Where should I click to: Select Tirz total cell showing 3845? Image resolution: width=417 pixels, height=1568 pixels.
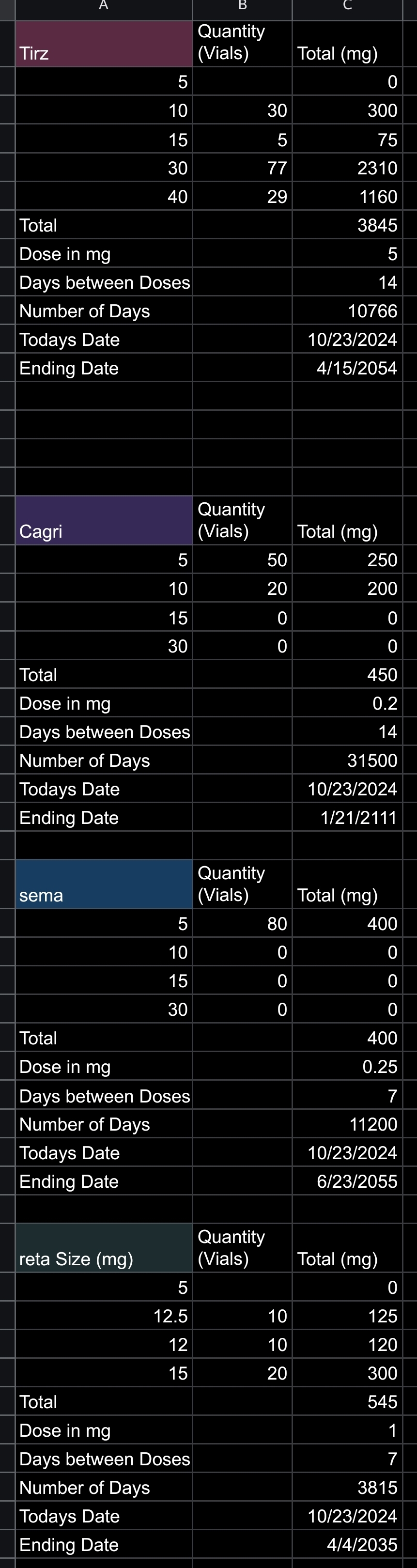point(347,225)
